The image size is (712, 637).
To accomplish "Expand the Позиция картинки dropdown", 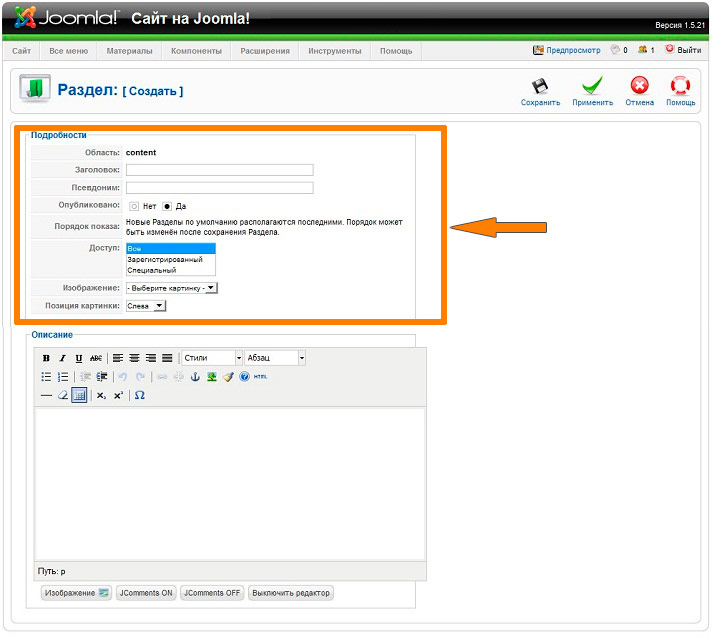I will pos(146,306).
